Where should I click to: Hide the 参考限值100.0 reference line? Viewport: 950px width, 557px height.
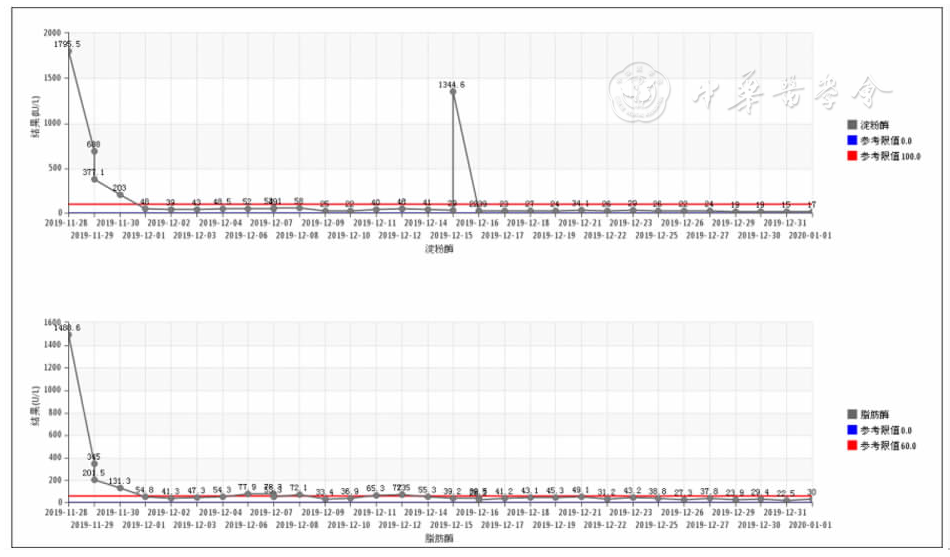pyautogui.click(x=889, y=157)
